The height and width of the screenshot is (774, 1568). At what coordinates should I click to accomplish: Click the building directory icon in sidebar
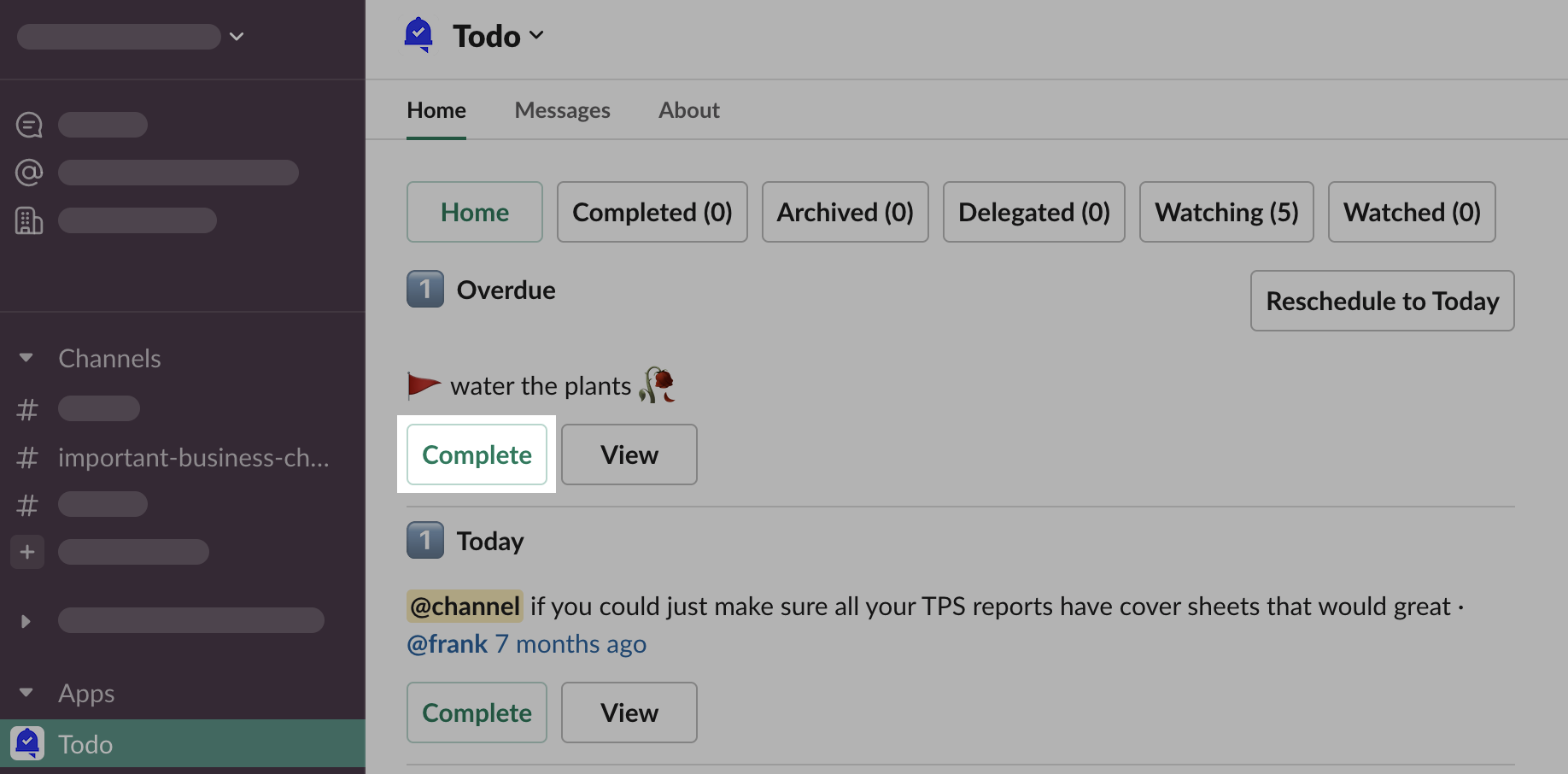29,220
